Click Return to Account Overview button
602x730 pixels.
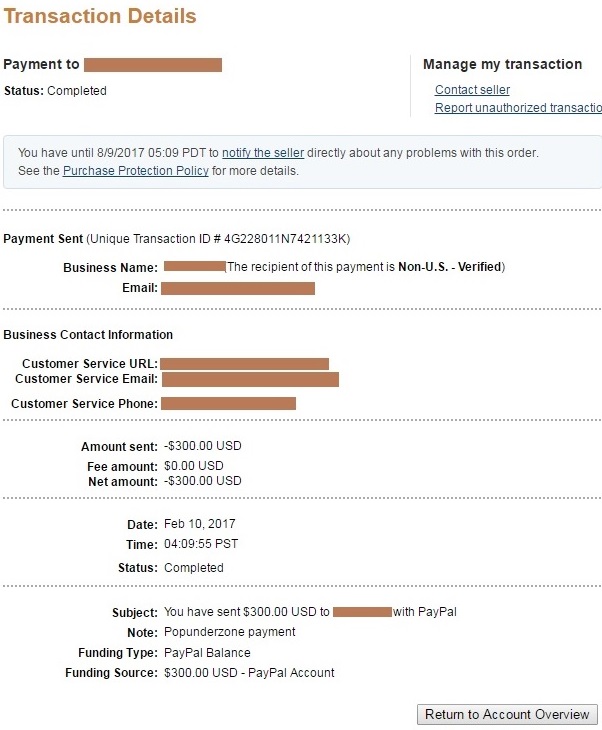tap(507, 714)
